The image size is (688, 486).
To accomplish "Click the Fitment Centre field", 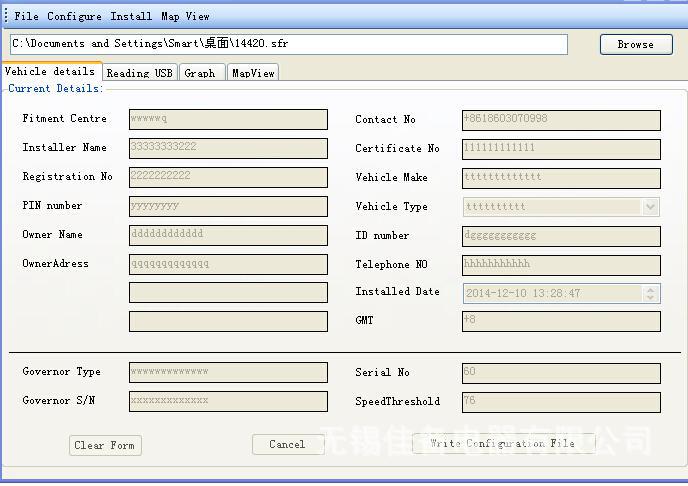I will [228, 119].
